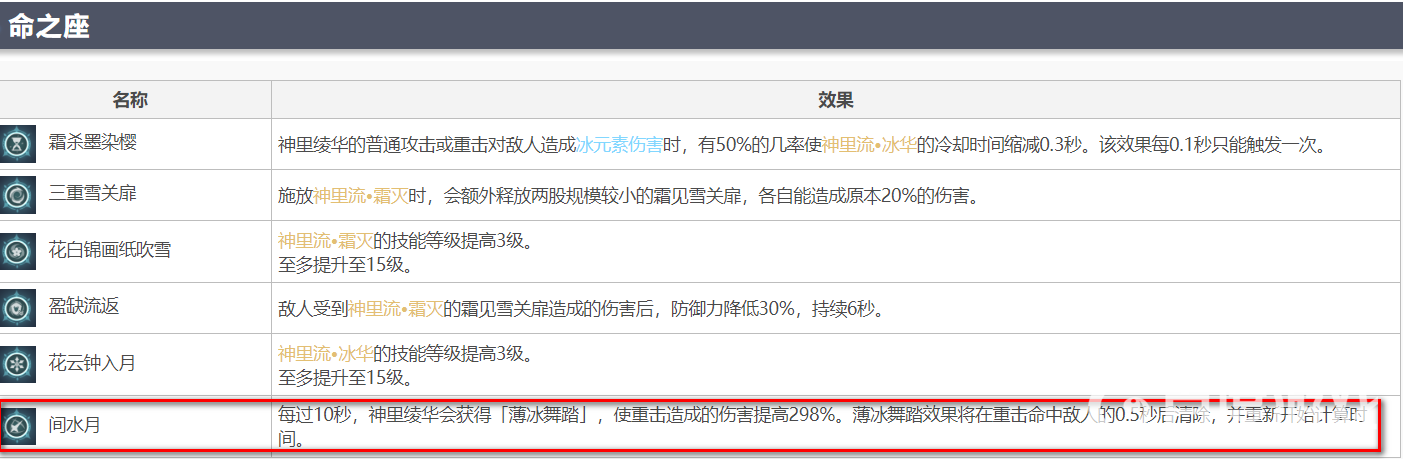Click the 花白锦画纸吹雪 constellation icon
This screenshot has width=1403, height=459.
click(18, 250)
